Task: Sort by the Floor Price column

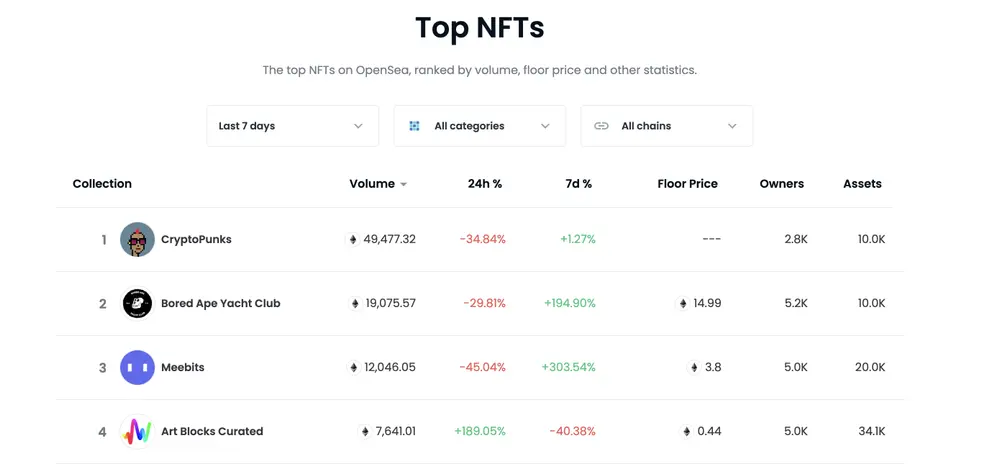Action: coord(687,184)
